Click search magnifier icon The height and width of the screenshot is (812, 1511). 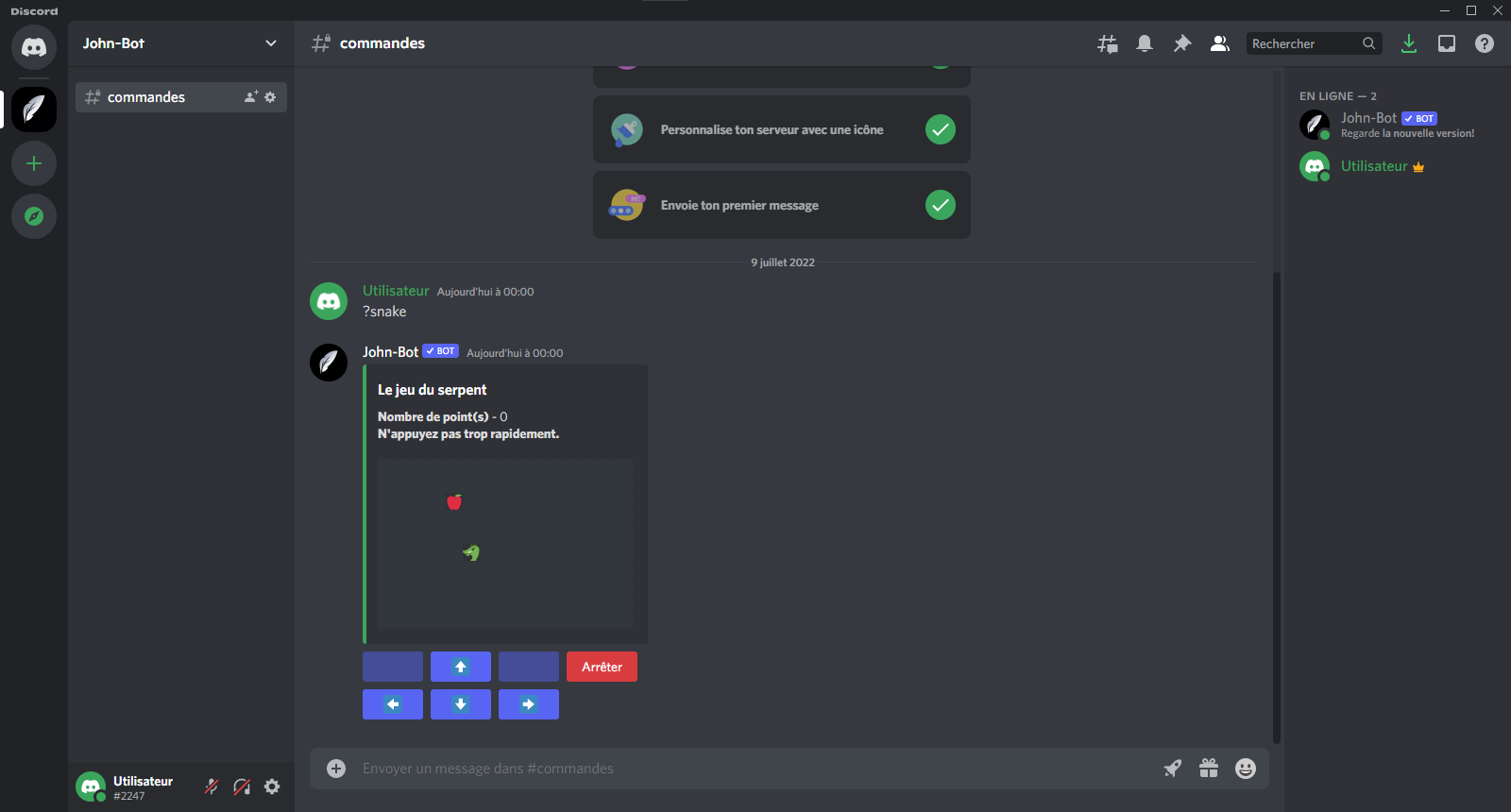coord(1369,43)
